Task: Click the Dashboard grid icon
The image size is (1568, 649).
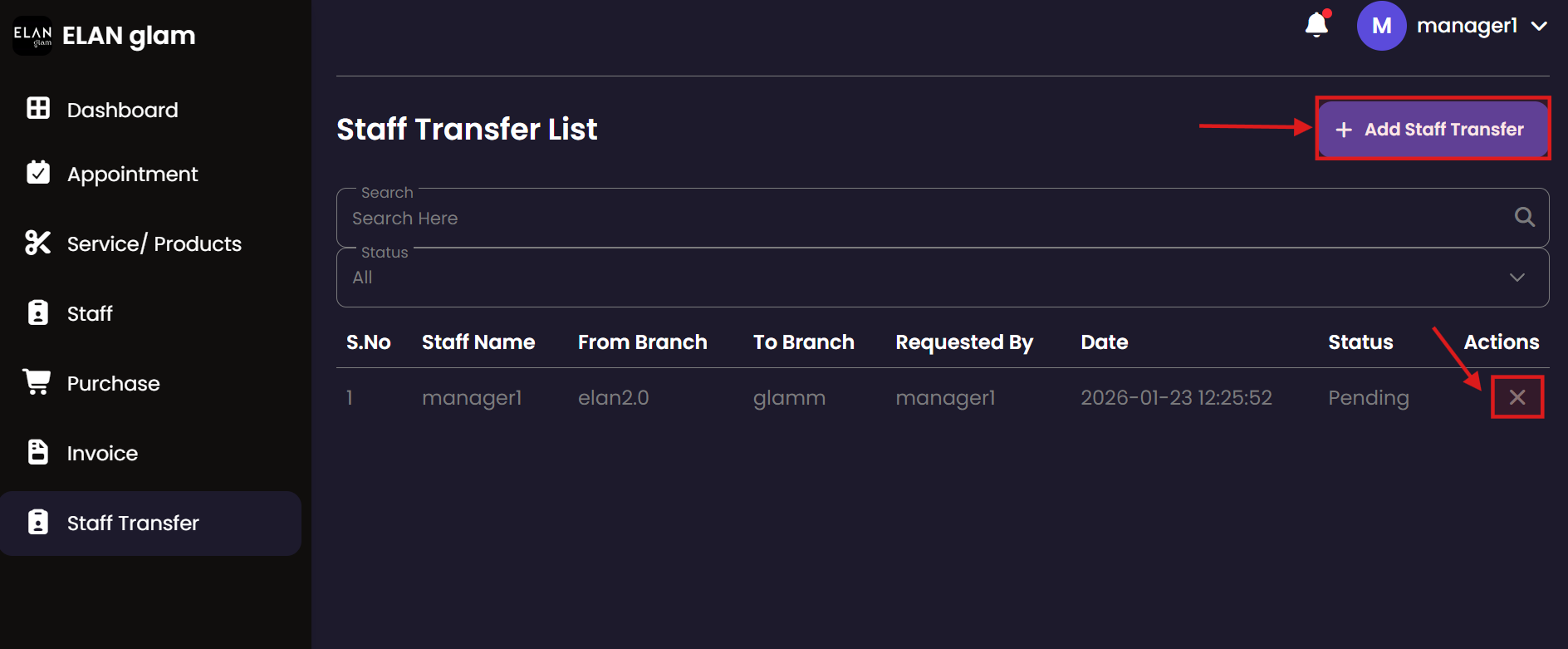Action: (x=38, y=109)
